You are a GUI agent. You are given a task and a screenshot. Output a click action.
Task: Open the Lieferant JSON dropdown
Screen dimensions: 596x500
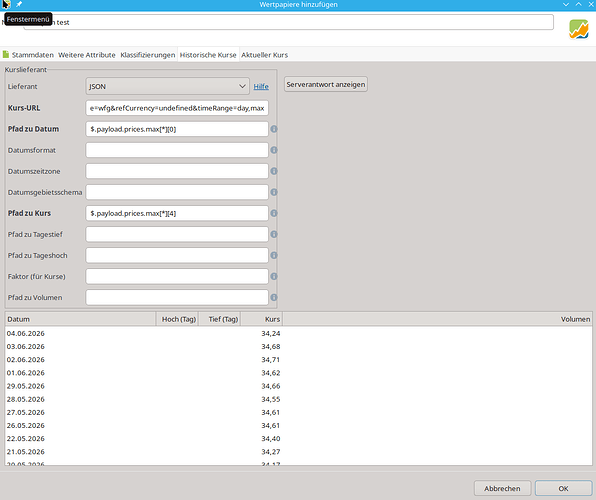168,87
